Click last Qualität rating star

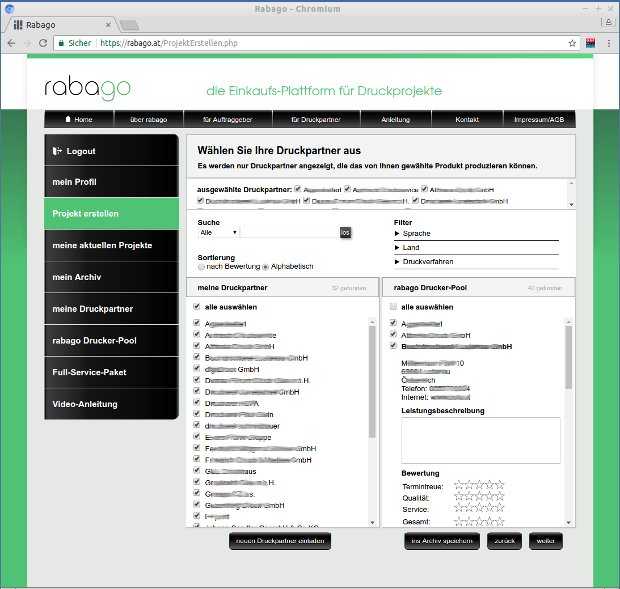coord(500,496)
